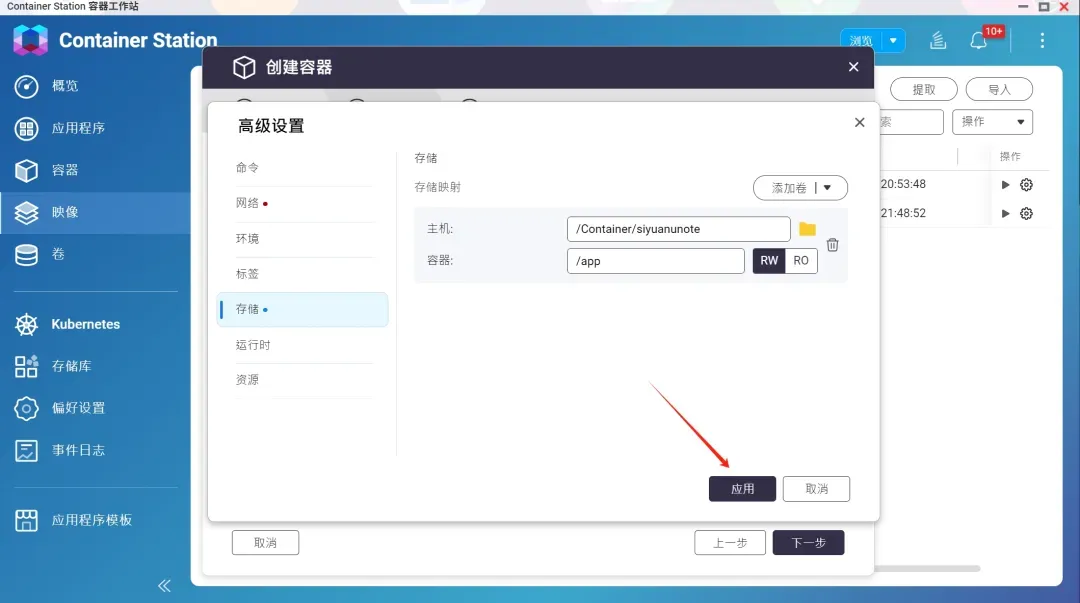The height and width of the screenshot is (603, 1080).
Task: Open the notifications bell icon
Action: (x=979, y=41)
